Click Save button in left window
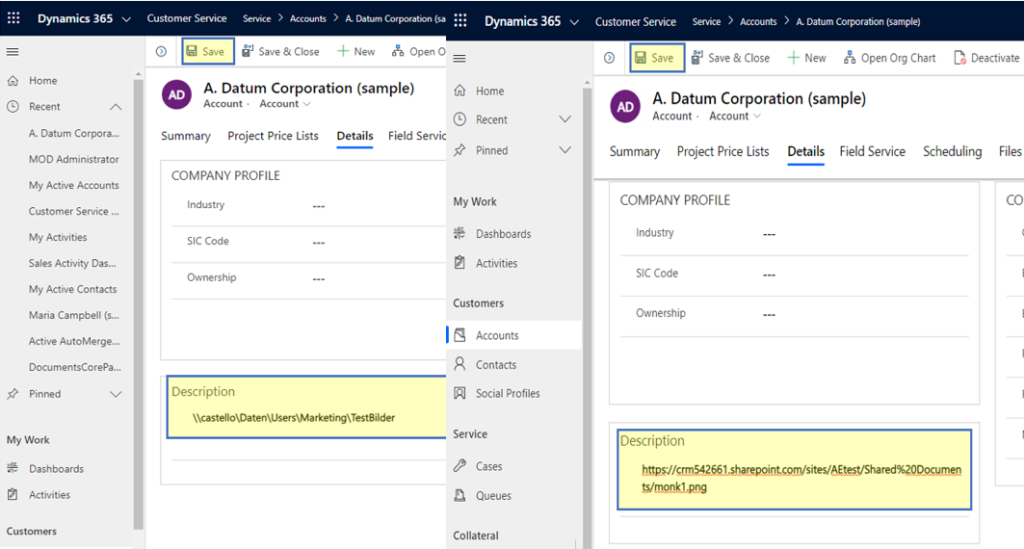The image size is (1024, 549). (208, 52)
